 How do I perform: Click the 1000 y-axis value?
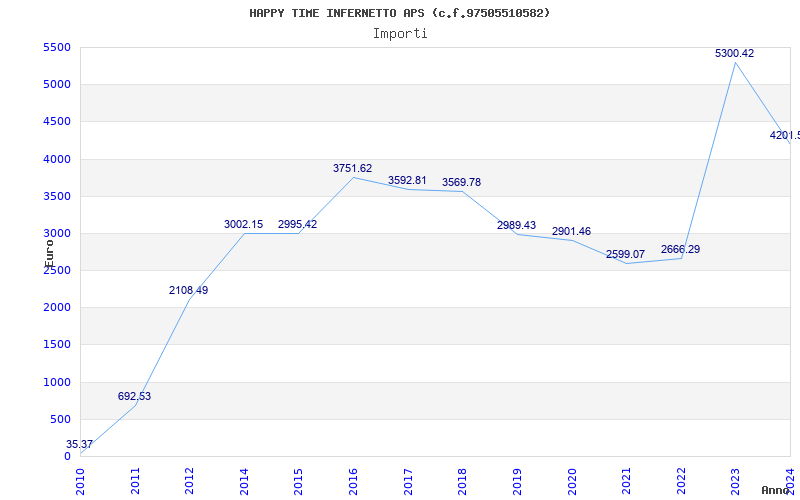coord(57,382)
